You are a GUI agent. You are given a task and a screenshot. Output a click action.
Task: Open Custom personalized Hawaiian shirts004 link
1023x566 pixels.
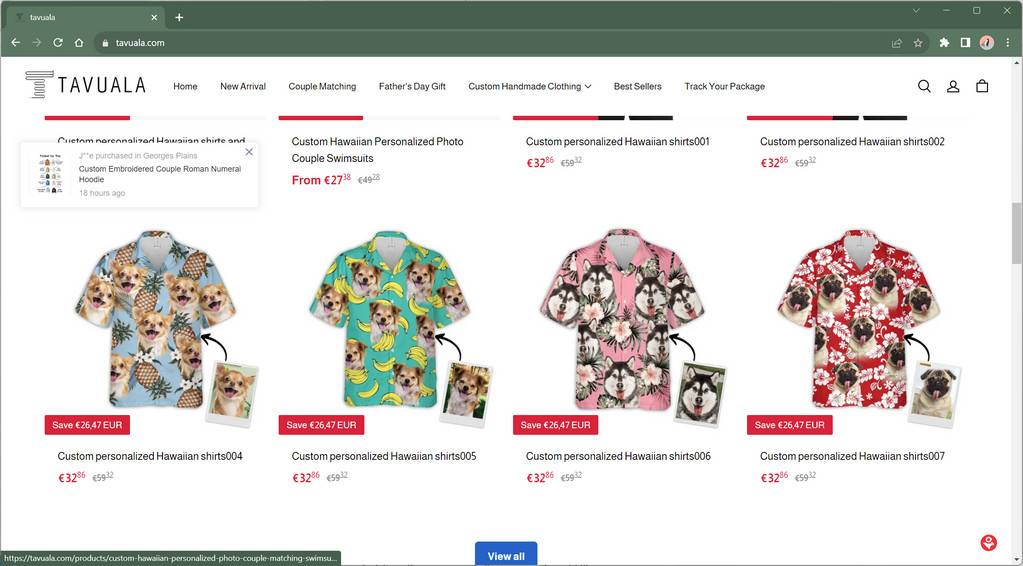tap(150, 456)
